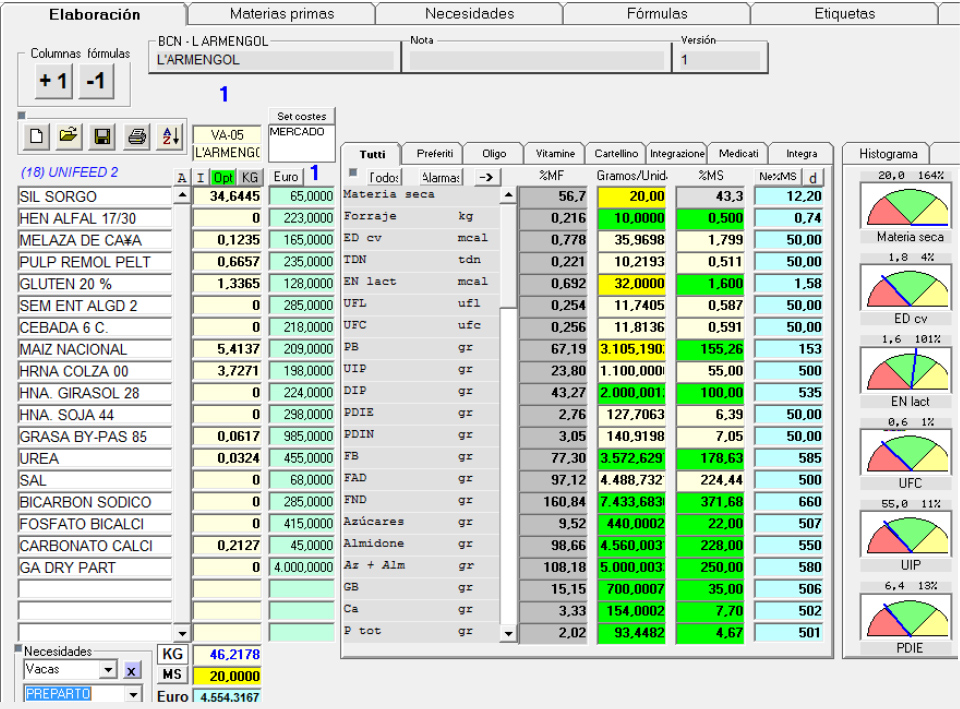Toggle the green Opt column button
960x709 pixels.
(x=222, y=177)
